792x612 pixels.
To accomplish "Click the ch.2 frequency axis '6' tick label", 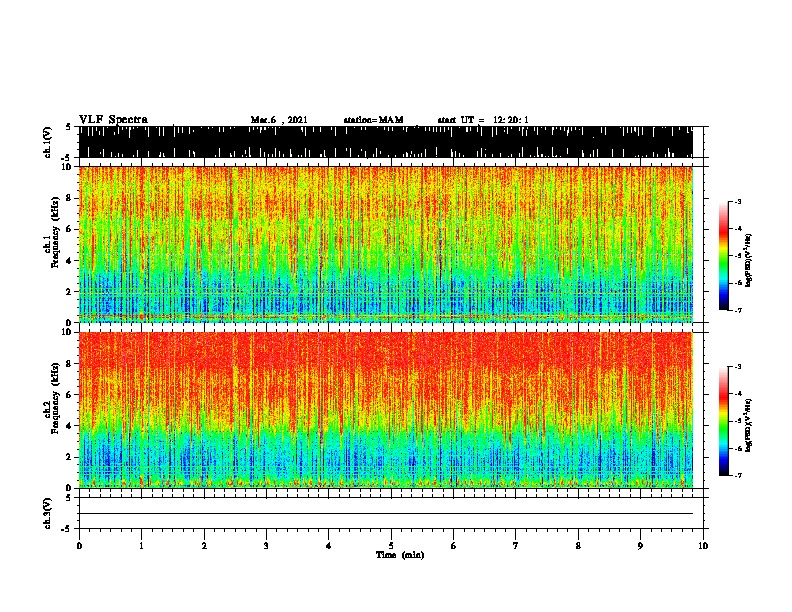I will (x=71, y=395).
